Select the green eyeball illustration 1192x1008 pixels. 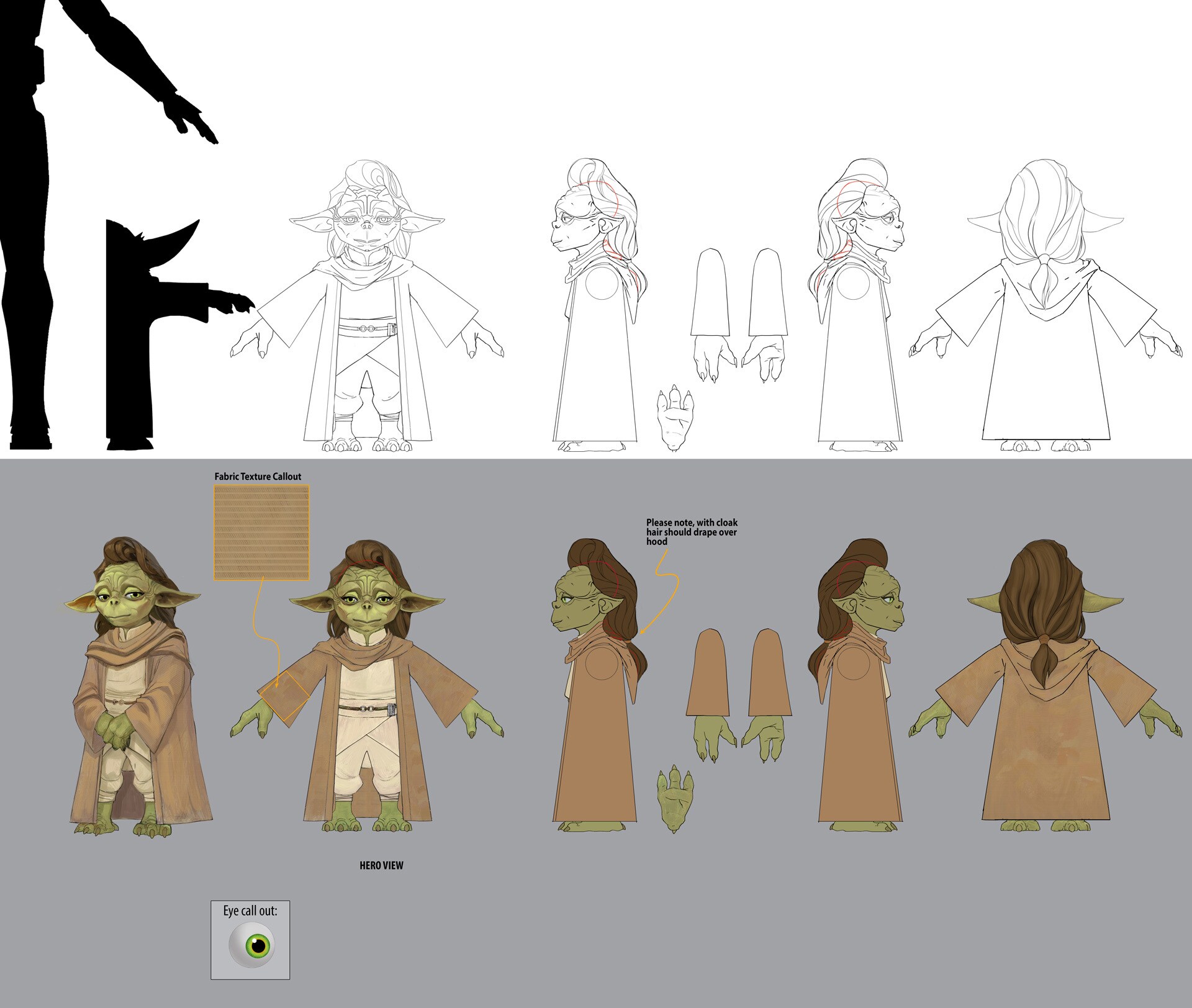(251, 946)
